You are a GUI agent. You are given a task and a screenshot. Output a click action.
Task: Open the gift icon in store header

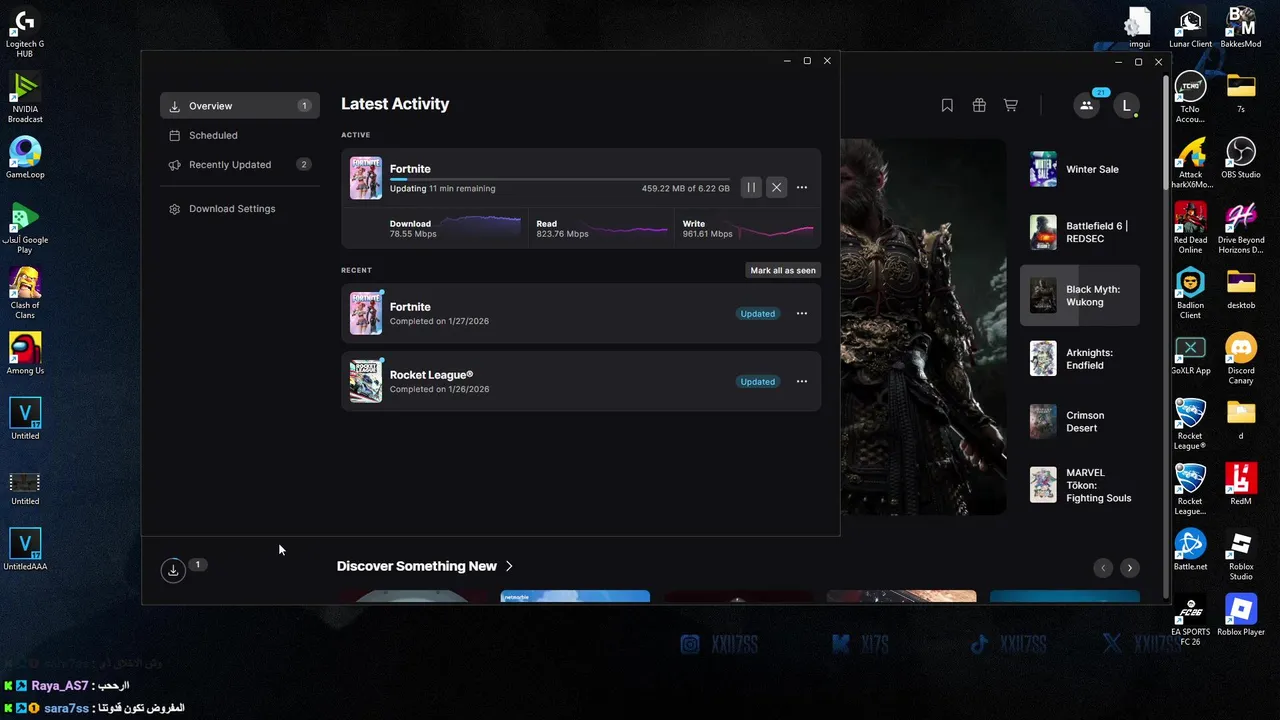coord(979,105)
